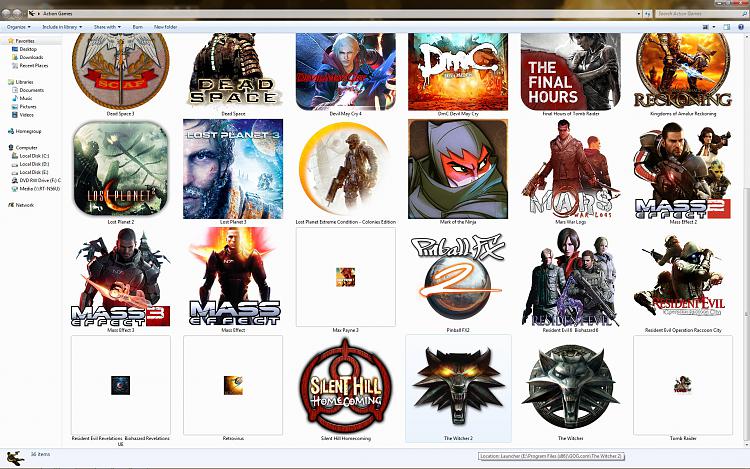Open the Include in library dropdown

click(x=62, y=27)
